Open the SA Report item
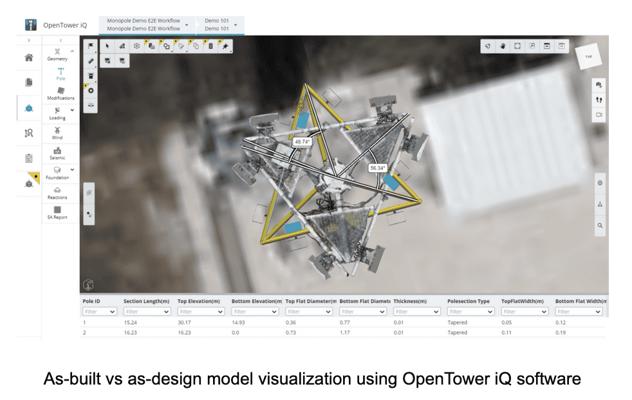This screenshot has width=632, height=400. tap(57, 212)
